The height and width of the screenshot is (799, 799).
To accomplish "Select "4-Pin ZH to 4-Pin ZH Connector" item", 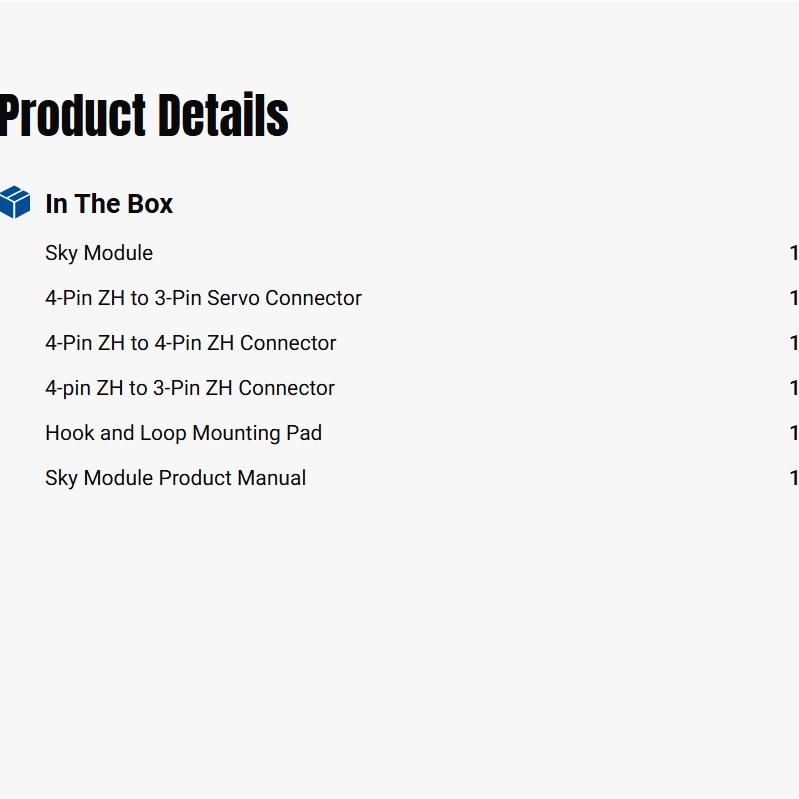I will pyautogui.click(x=190, y=343).
